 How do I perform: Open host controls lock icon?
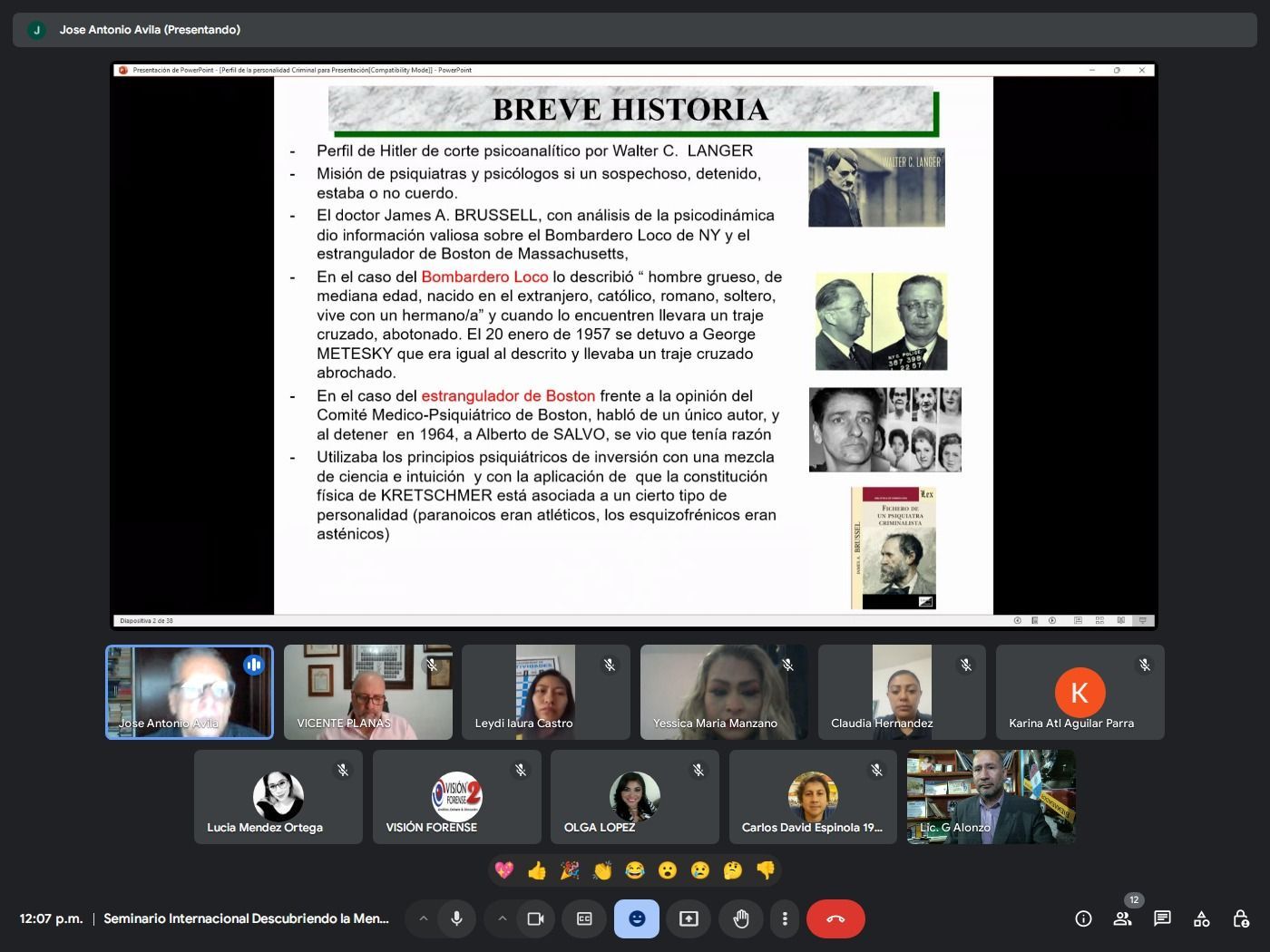click(x=1241, y=918)
